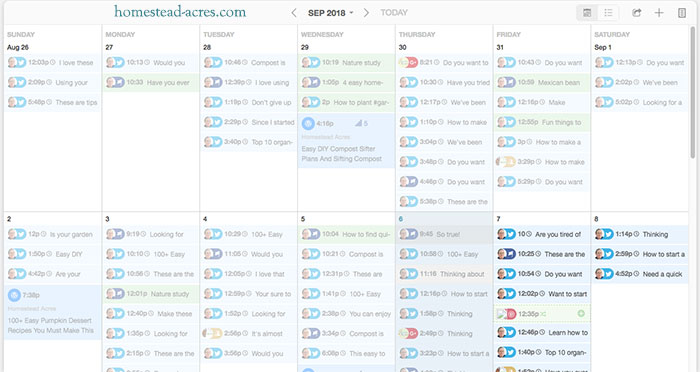Image resolution: width=700 pixels, height=372 pixels.
Task: Open 100+ Easy Pumpkin Dessert Recipes post
Action: [x=50, y=326]
